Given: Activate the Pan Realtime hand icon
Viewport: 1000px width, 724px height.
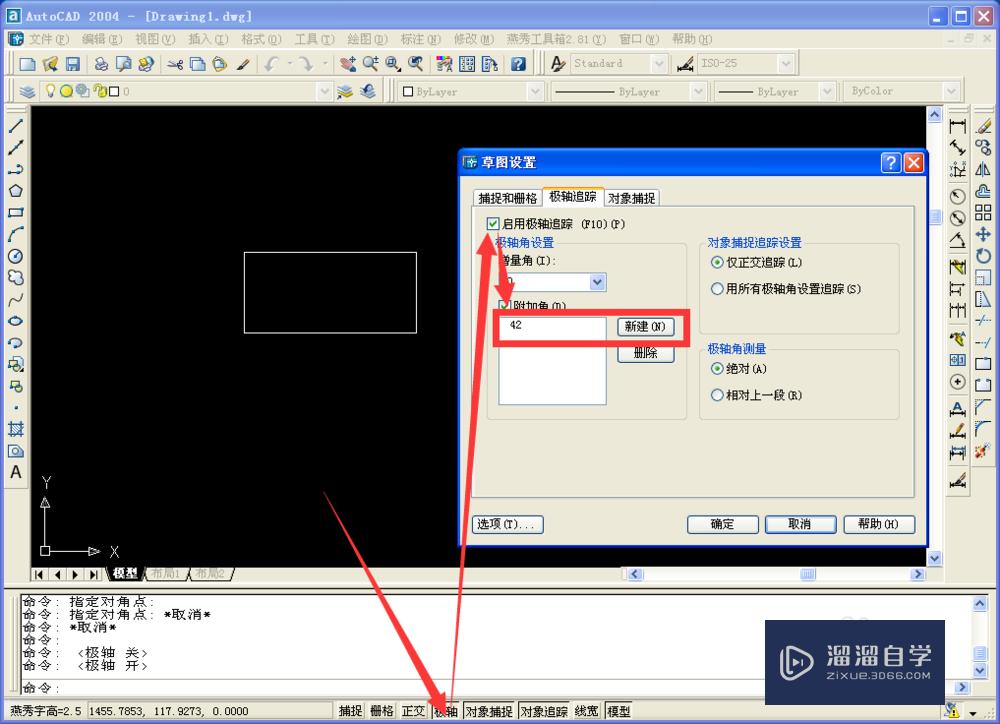Looking at the screenshot, I should [350, 63].
